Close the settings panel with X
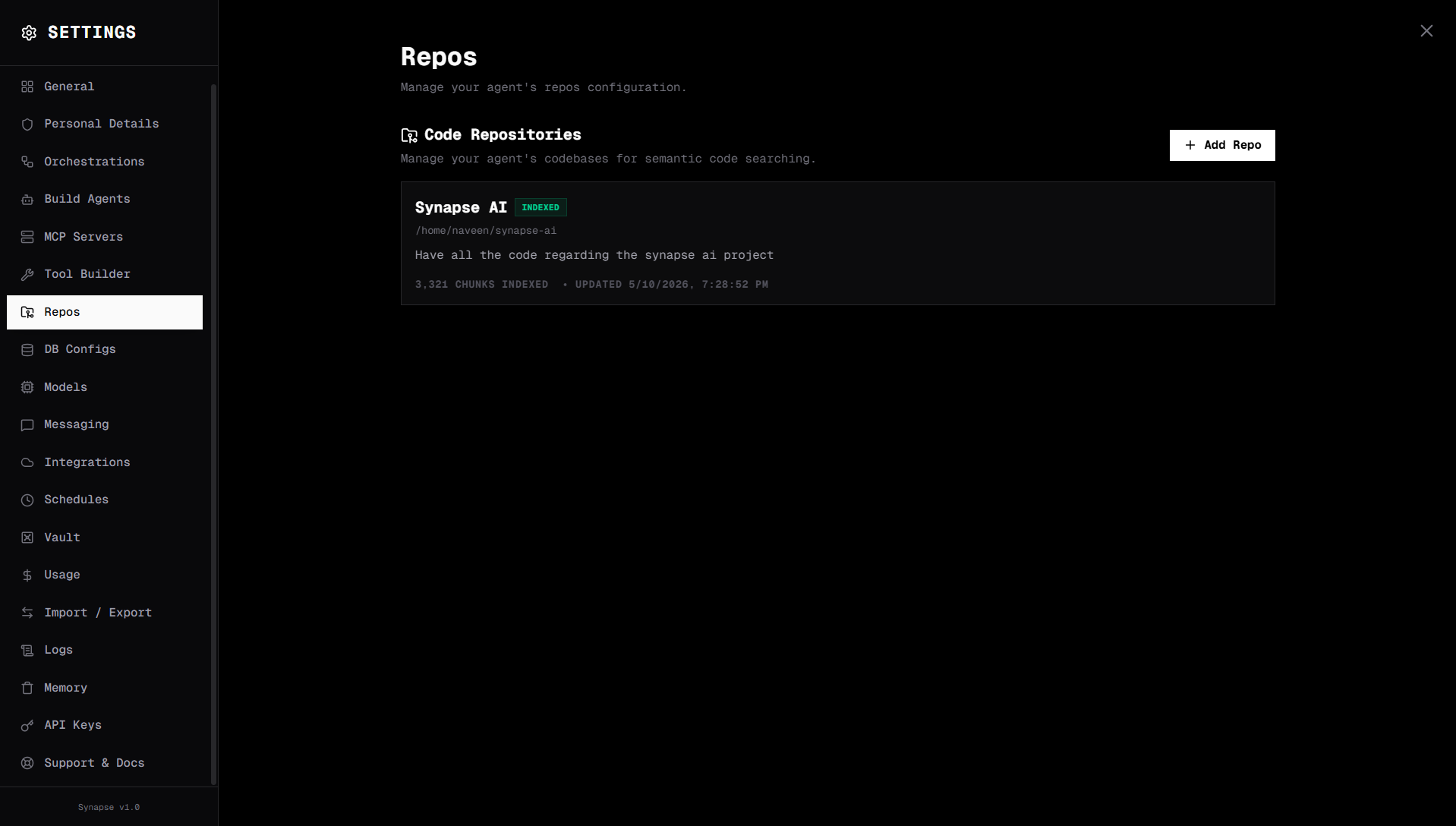 (1426, 31)
